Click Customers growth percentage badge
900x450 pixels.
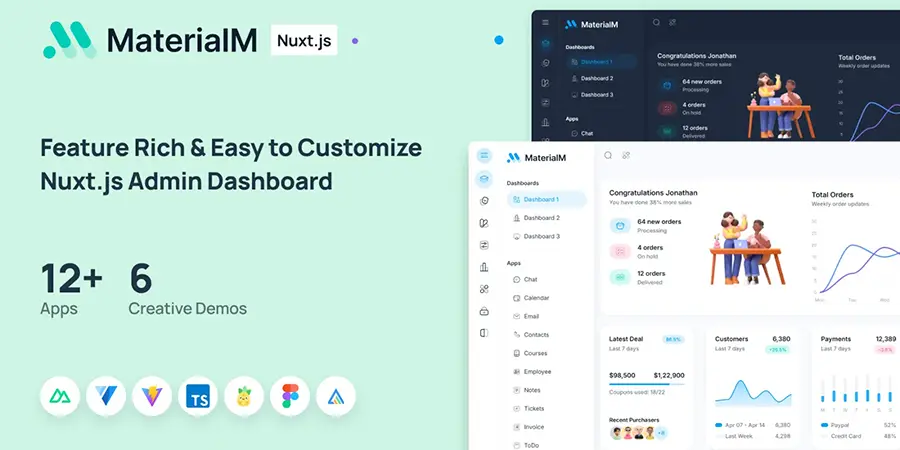coord(777,350)
